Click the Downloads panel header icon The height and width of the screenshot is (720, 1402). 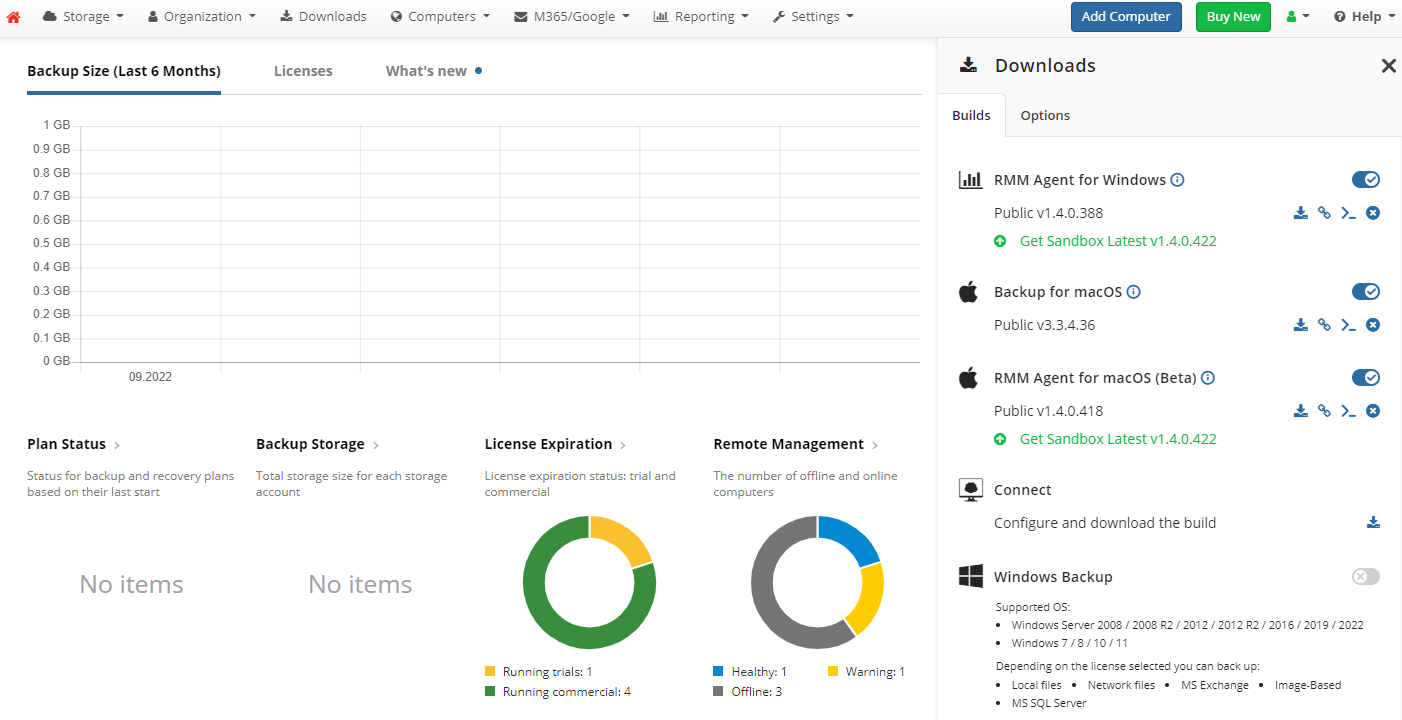968,66
